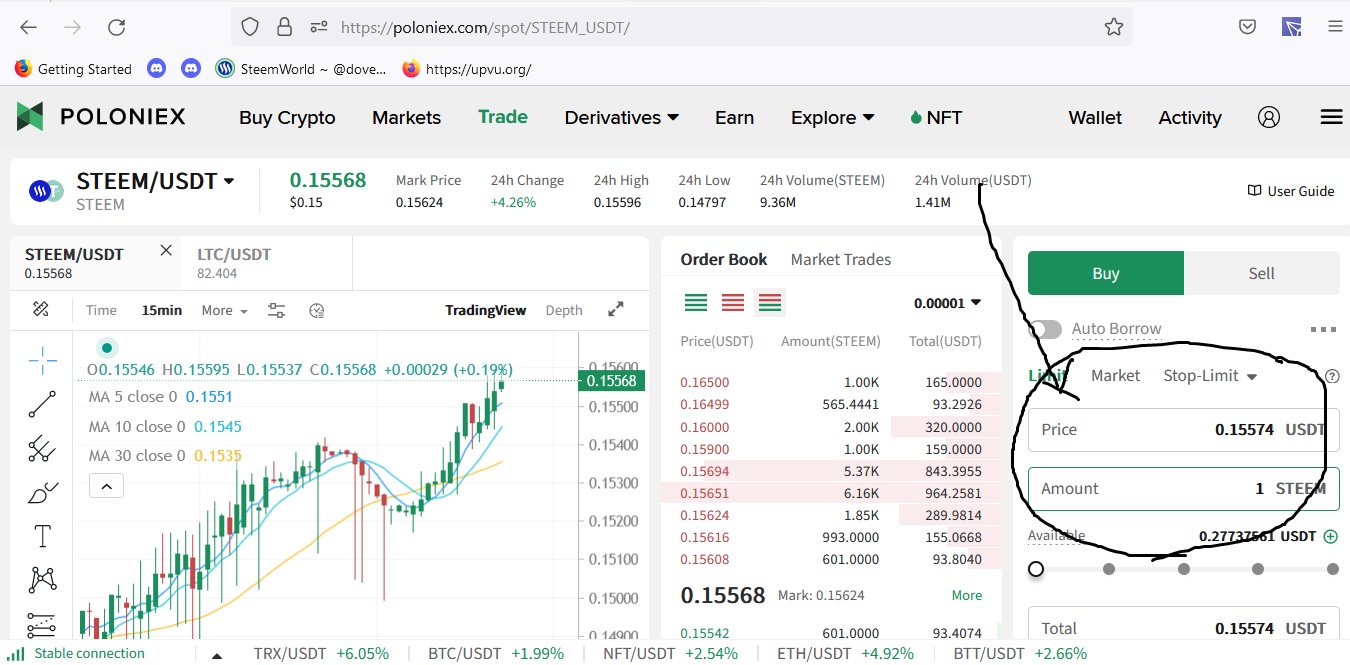This screenshot has width=1350, height=665.
Task: Click the last point of amount slider
Action: coord(1332,569)
